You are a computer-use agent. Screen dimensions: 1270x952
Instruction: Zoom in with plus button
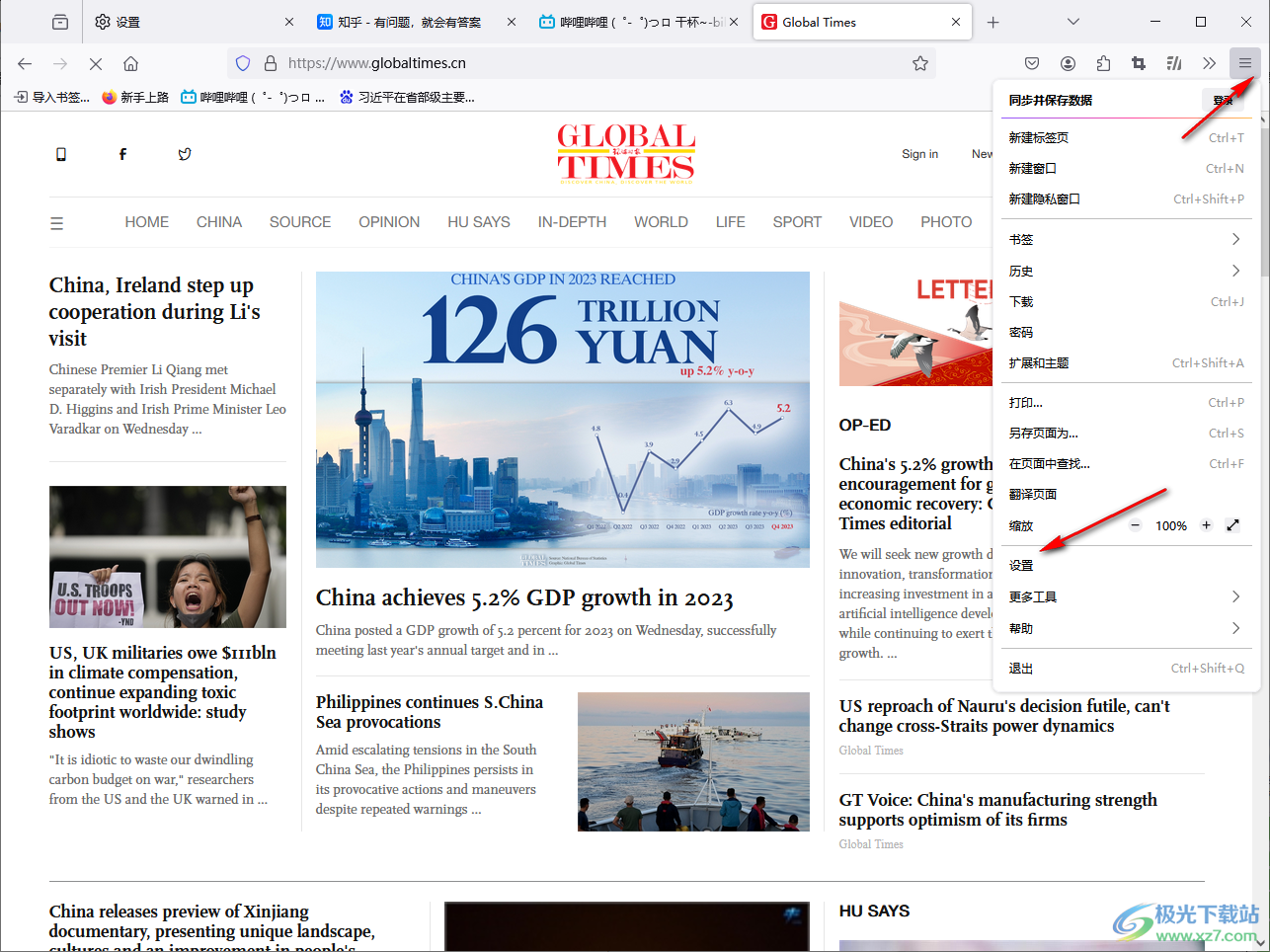click(x=1206, y=525)
